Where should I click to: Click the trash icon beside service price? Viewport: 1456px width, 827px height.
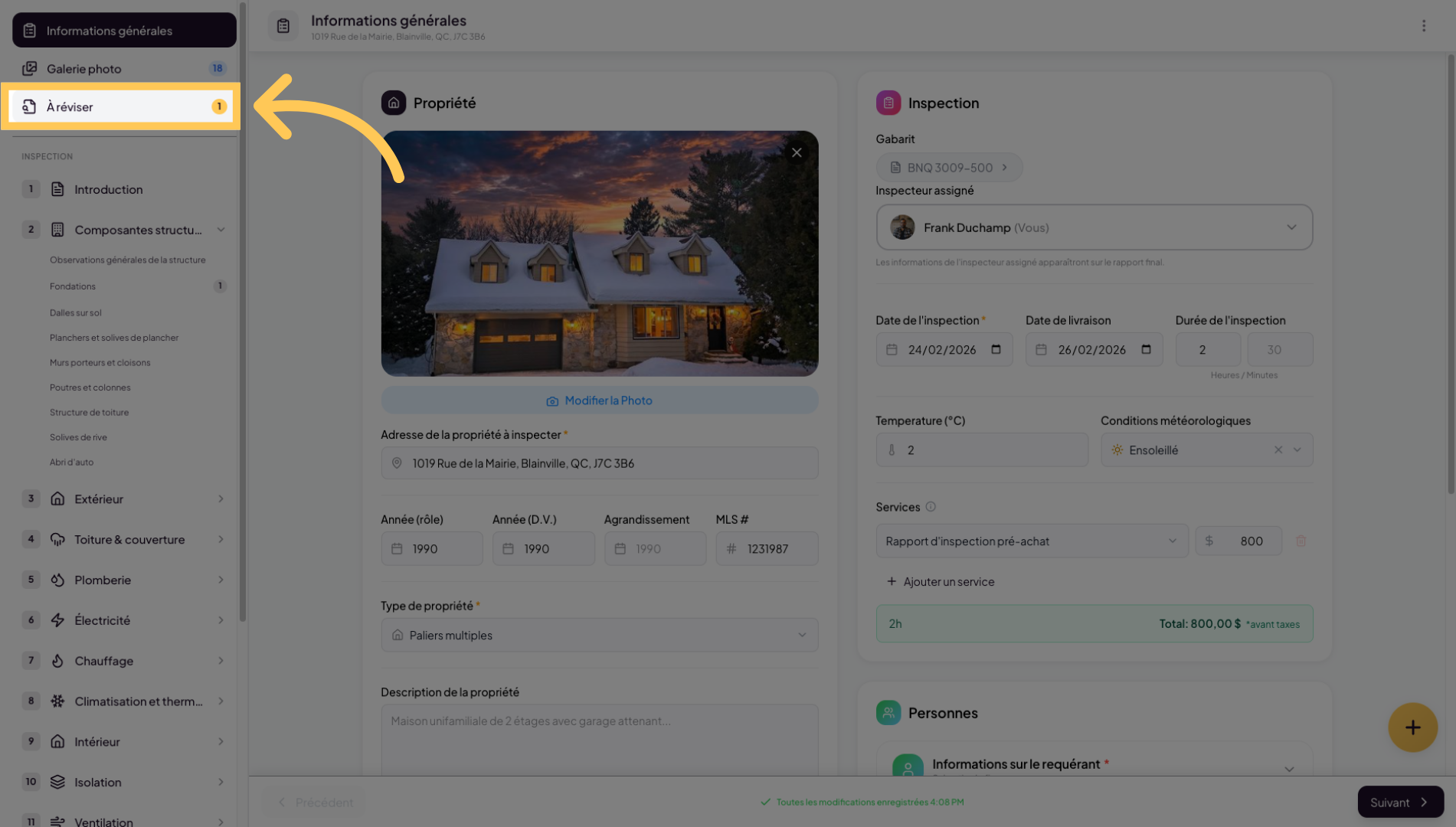click(x=1301, y=541)
